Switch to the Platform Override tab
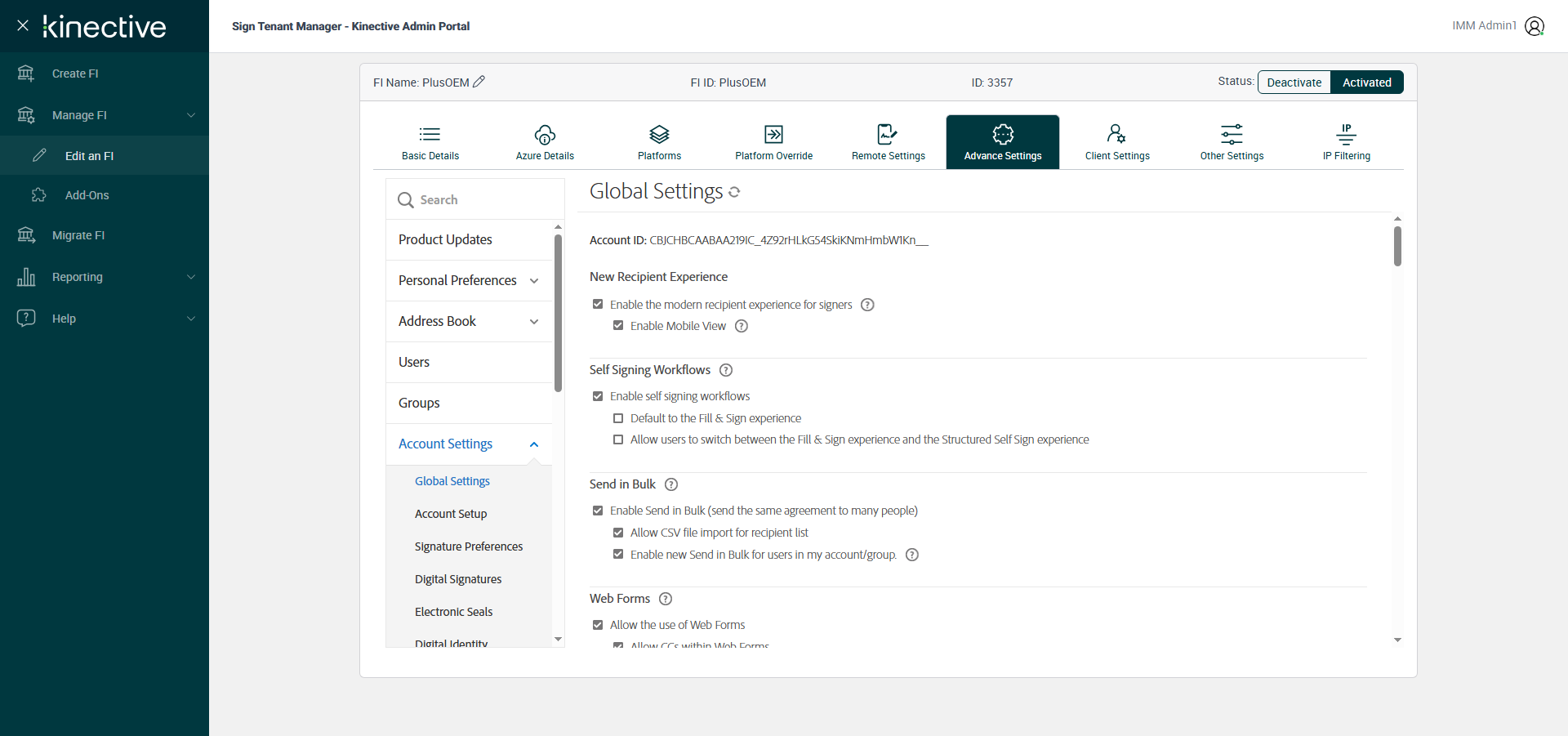This screenshot has width=1568, height=736. pyautogui.click(x=773, y=142)
